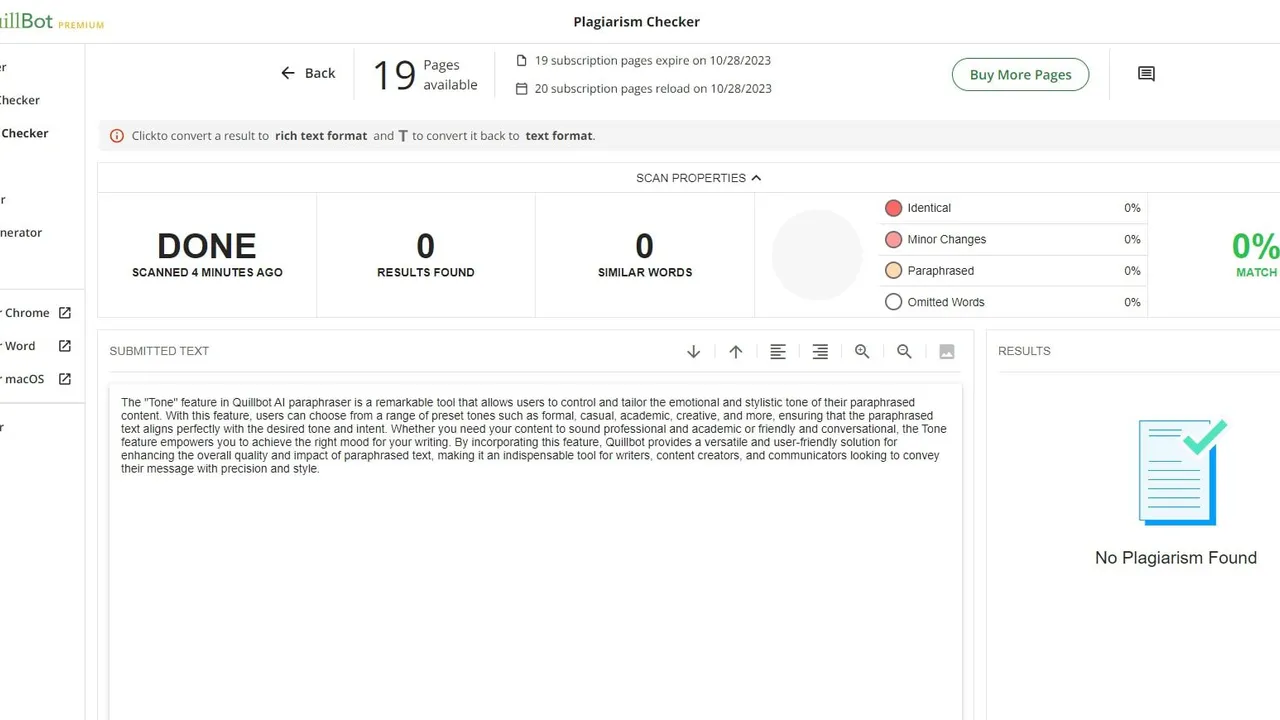Click the pink Minor Changes color dot
1280x720 pixels.
coord(893,239)
